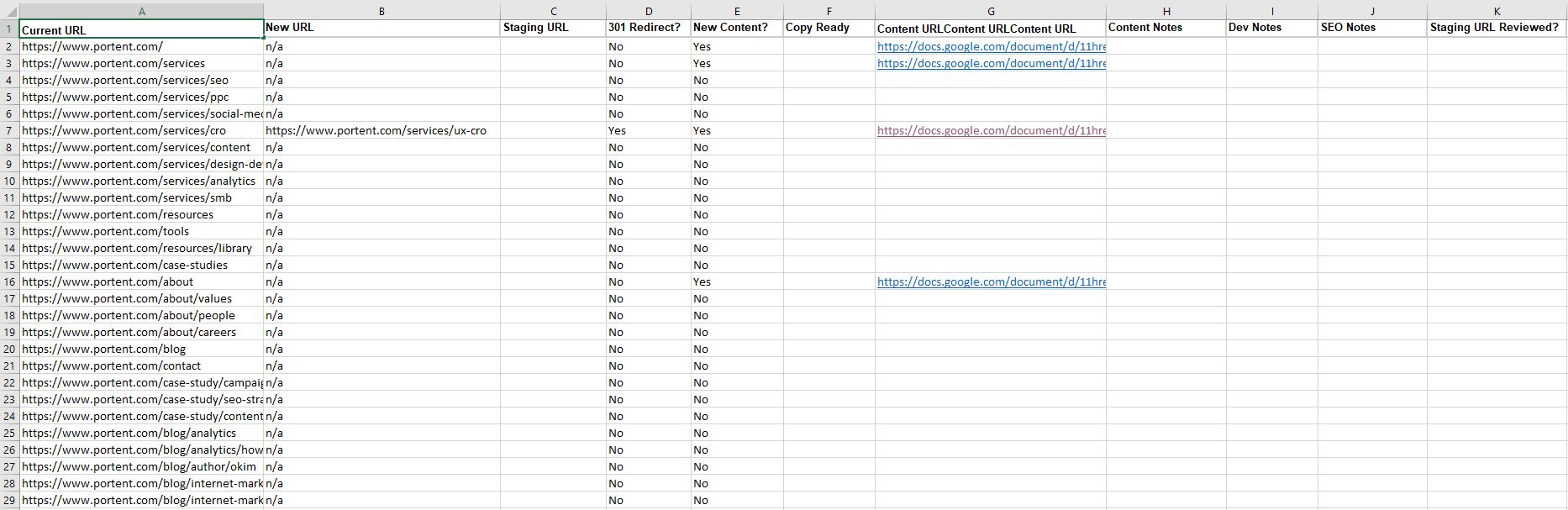The height and width of the screenshot is (510, 1568).
Task: Select cell https://www.portent.com/blog/author/okim
Action: click(141, 466)
